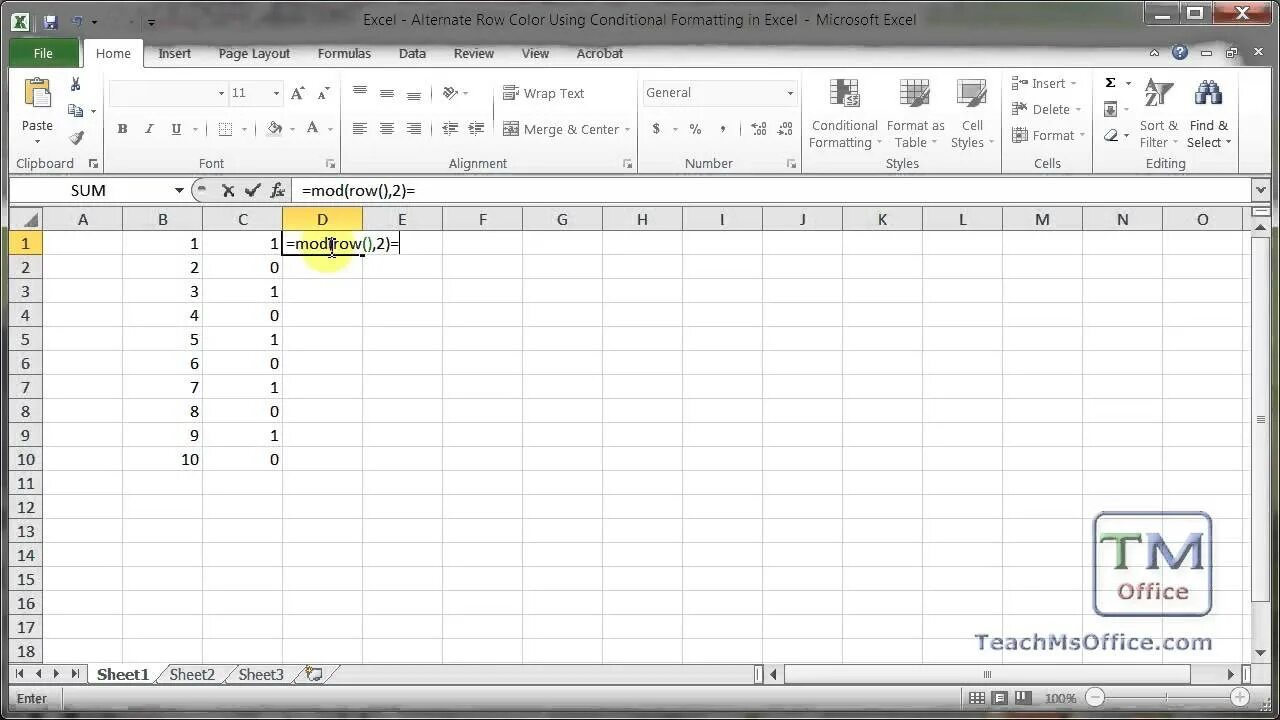The width and height of the screenshot is (1280, 720).
Task: Click the Copy icon in Clipboard
Action: pos(75,111)
